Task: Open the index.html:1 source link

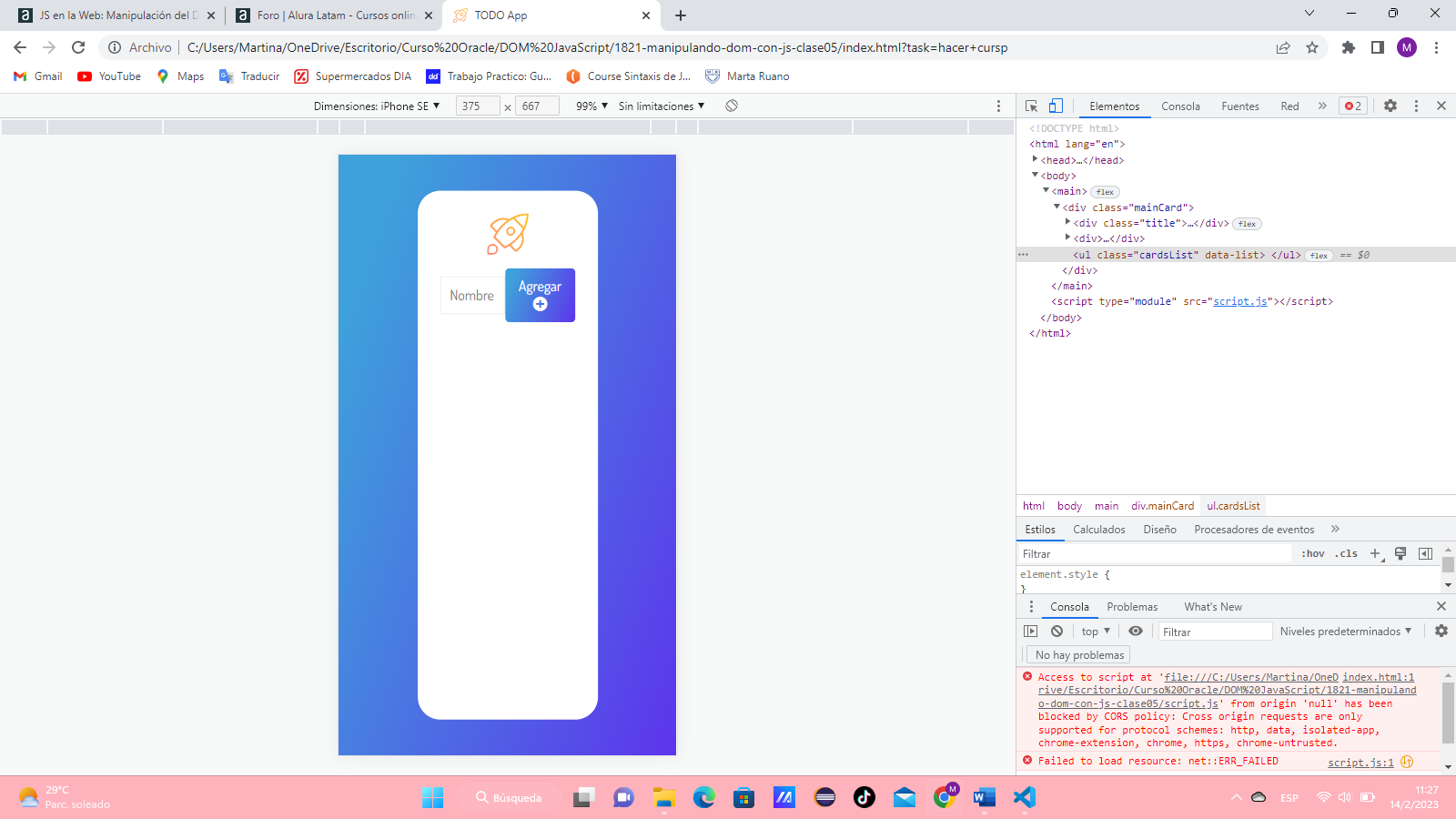Action: point(1378,677)
